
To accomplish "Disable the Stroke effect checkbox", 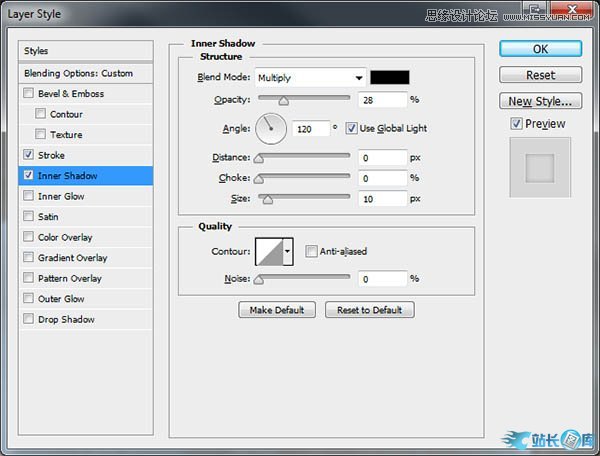I will 28,155.
